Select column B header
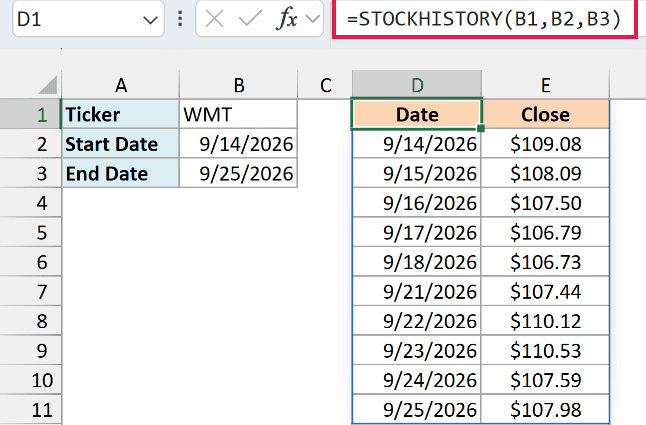 coord(239,85)
